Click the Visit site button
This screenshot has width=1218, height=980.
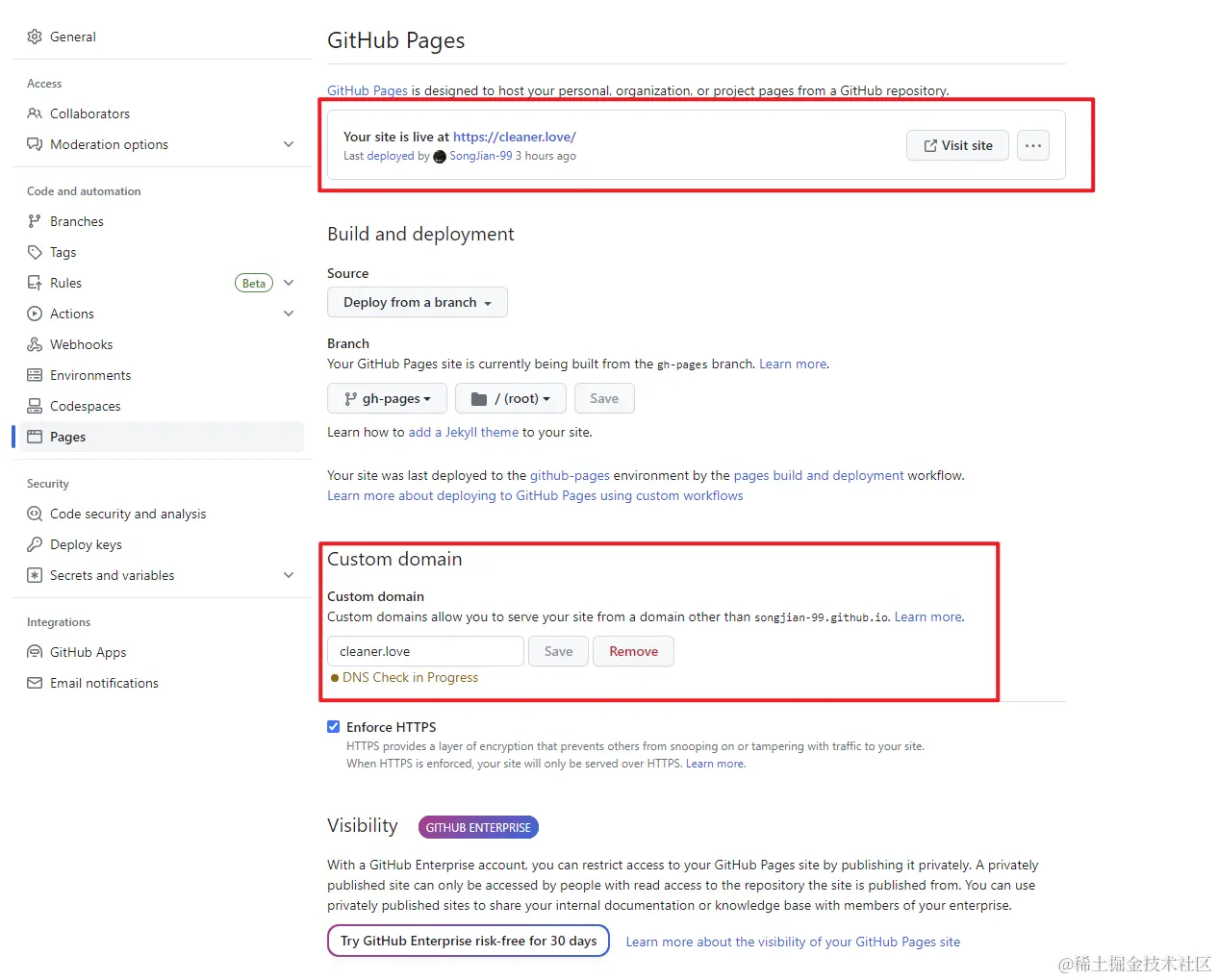(957, 145)
